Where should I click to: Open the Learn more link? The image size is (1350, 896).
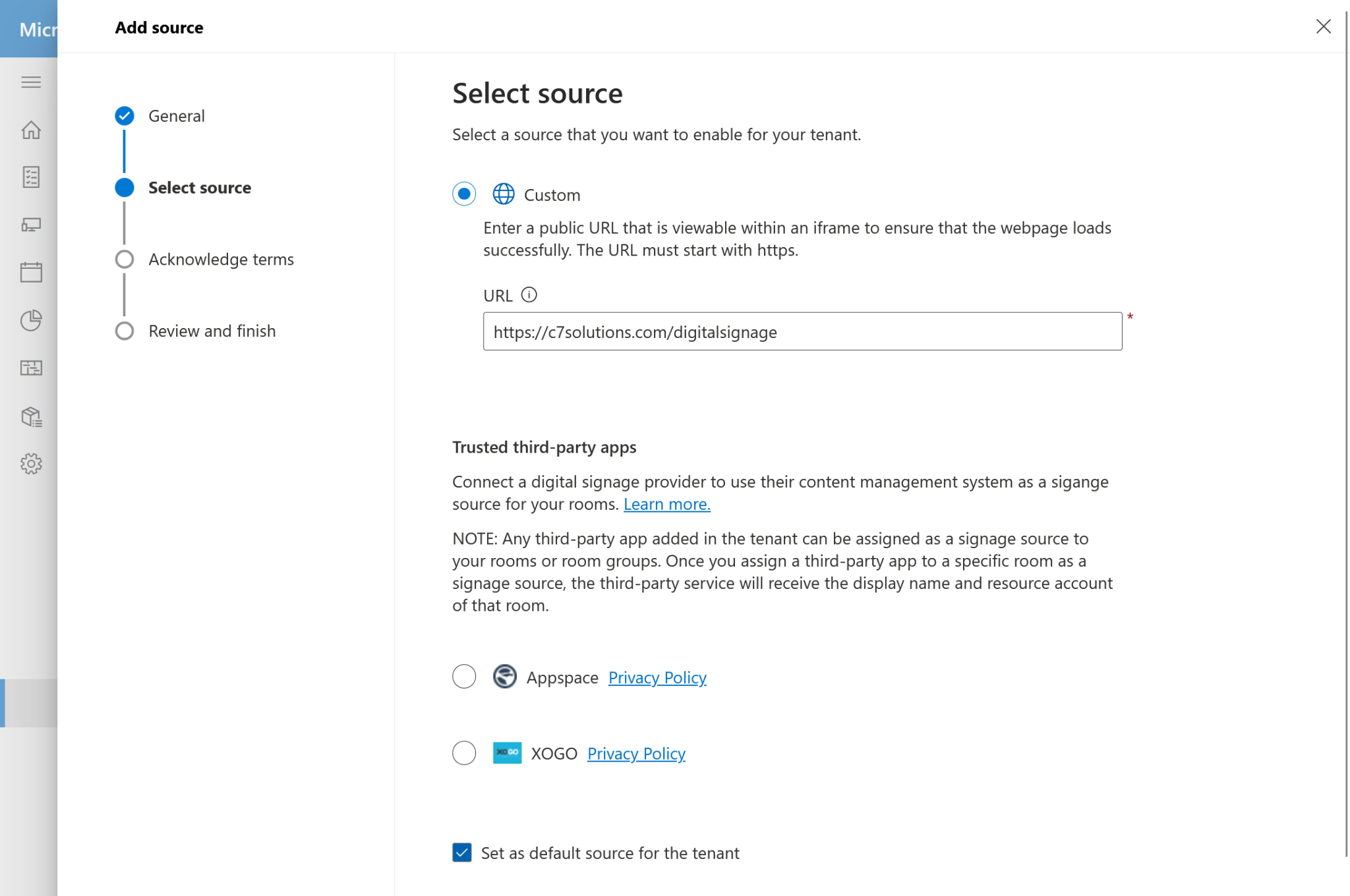[x=667, y=504]
